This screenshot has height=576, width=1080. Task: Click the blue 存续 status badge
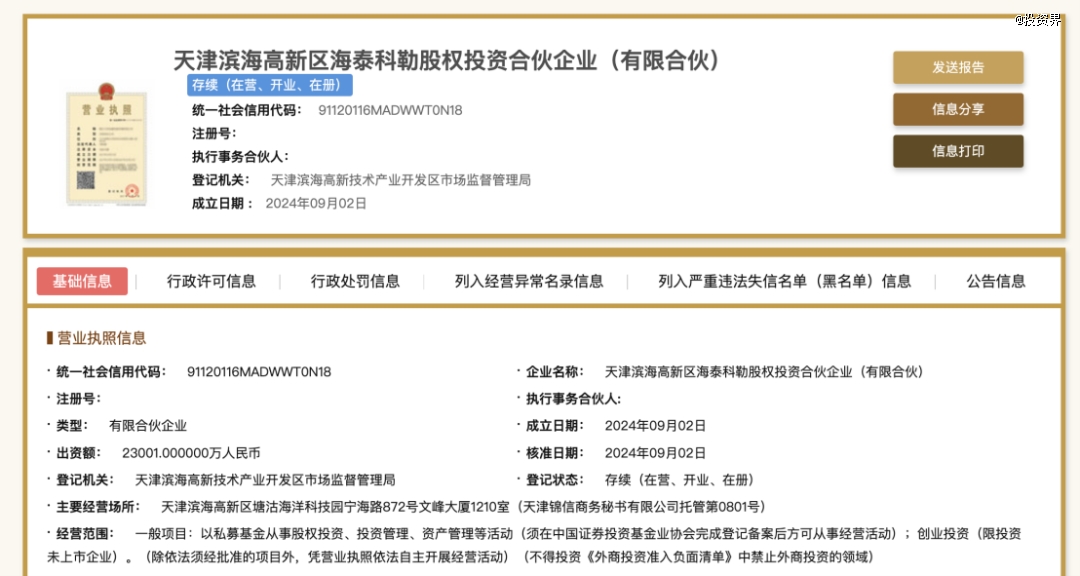coord(269,85)
